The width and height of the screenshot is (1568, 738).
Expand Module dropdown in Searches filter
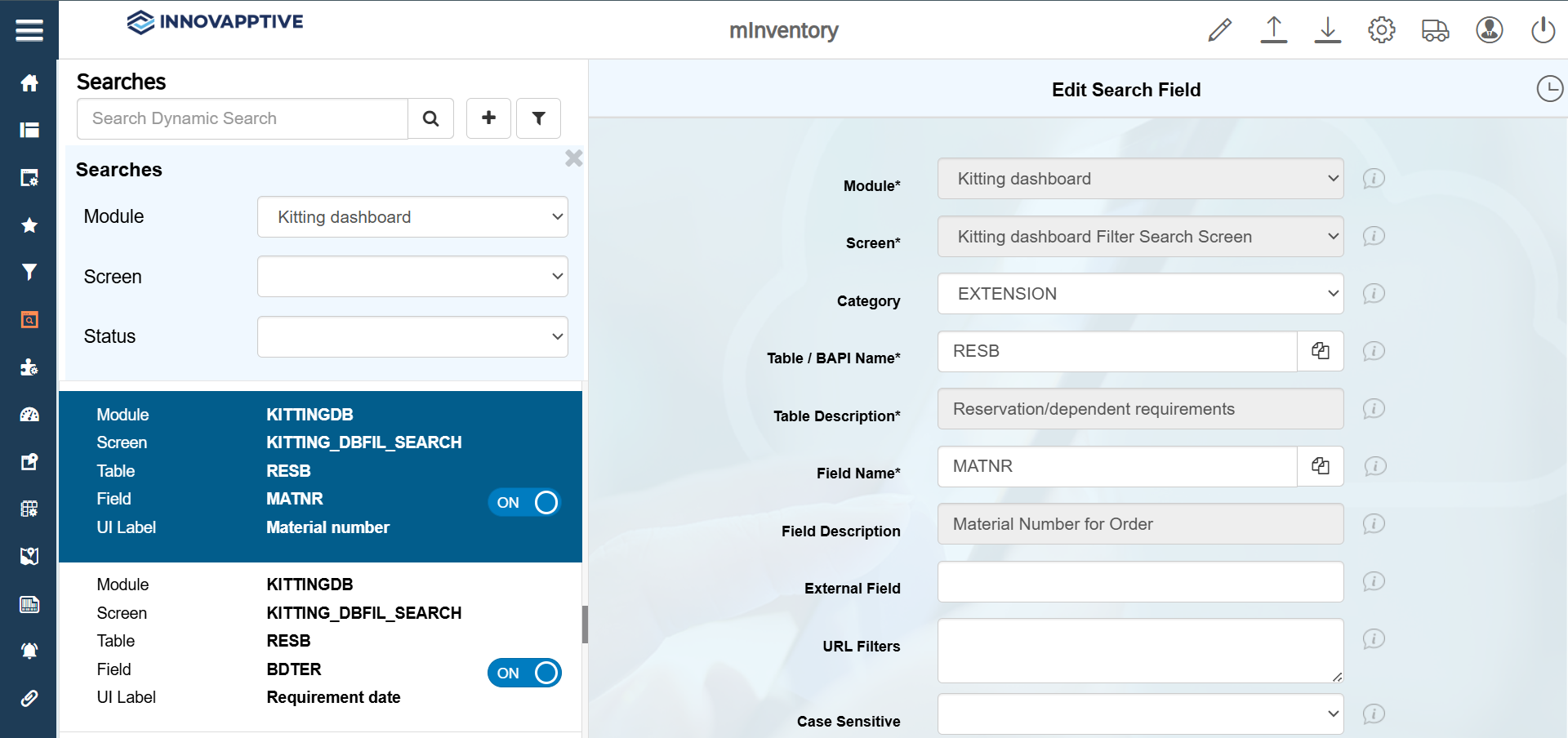point(412,217)
